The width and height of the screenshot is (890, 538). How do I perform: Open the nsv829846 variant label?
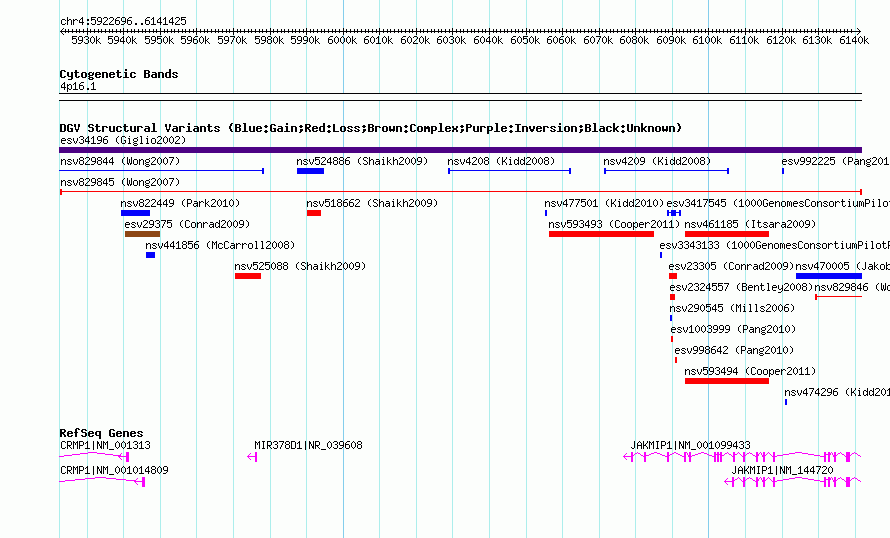click(851, 287)
